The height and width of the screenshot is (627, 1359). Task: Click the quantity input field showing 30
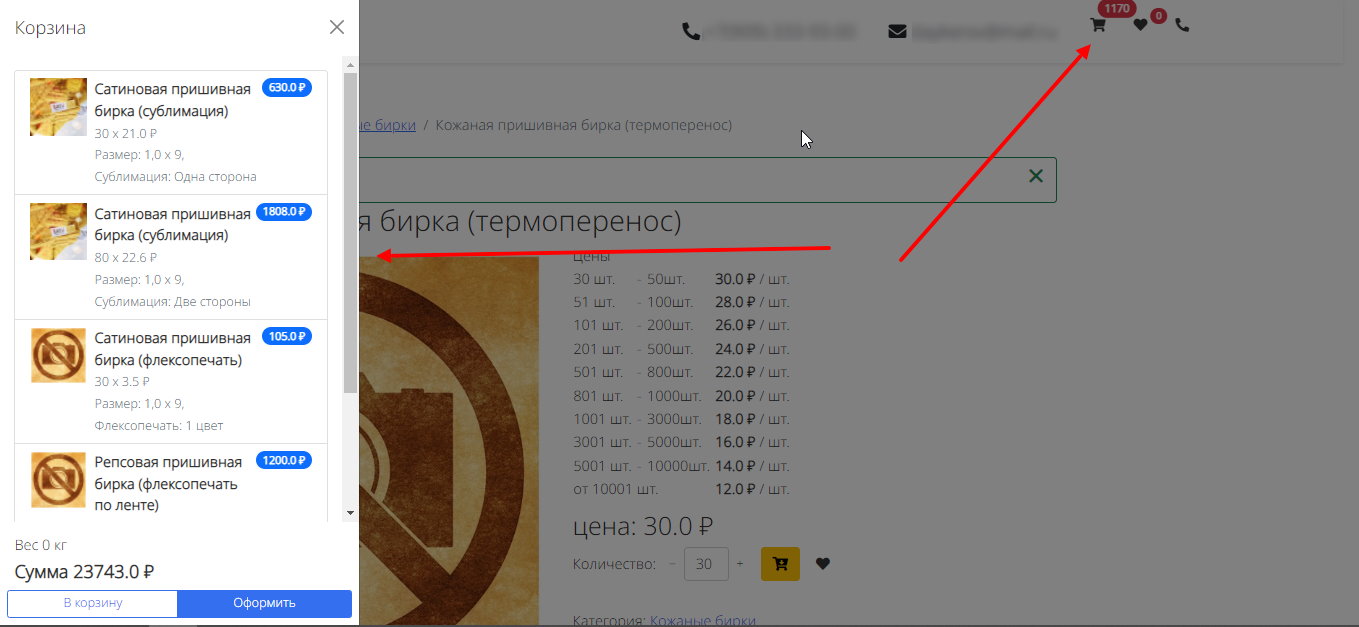[706, 564]
